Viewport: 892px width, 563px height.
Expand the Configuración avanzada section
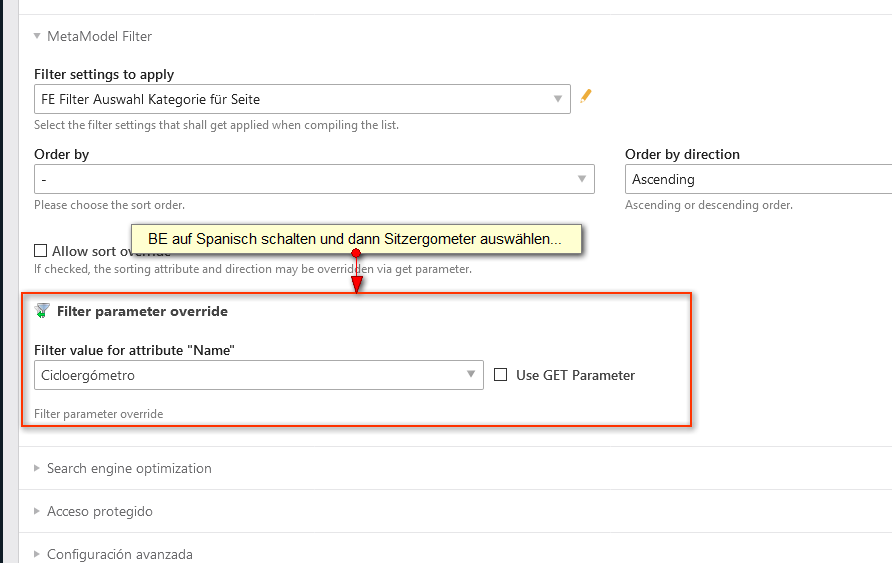pos(119,554)
